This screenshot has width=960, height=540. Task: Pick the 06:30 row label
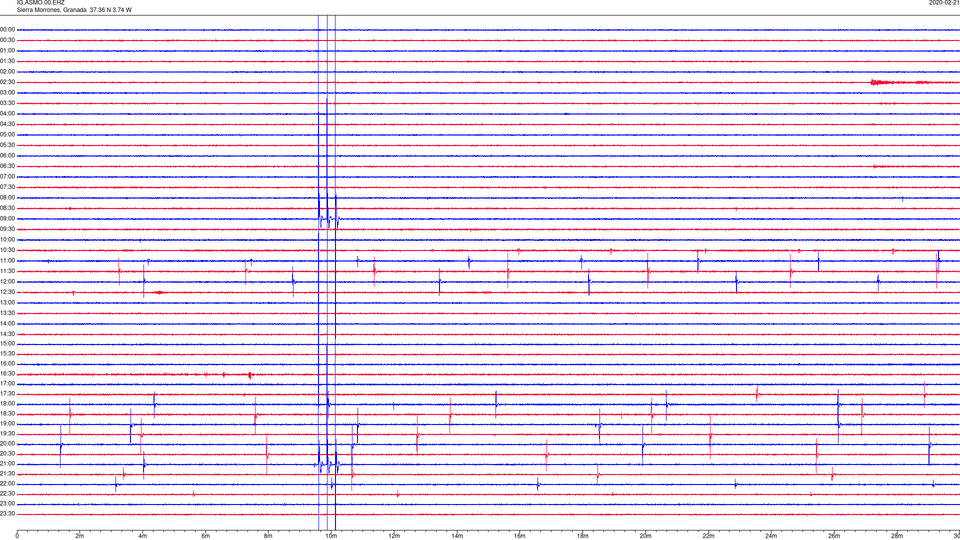[x=8, y=166]
